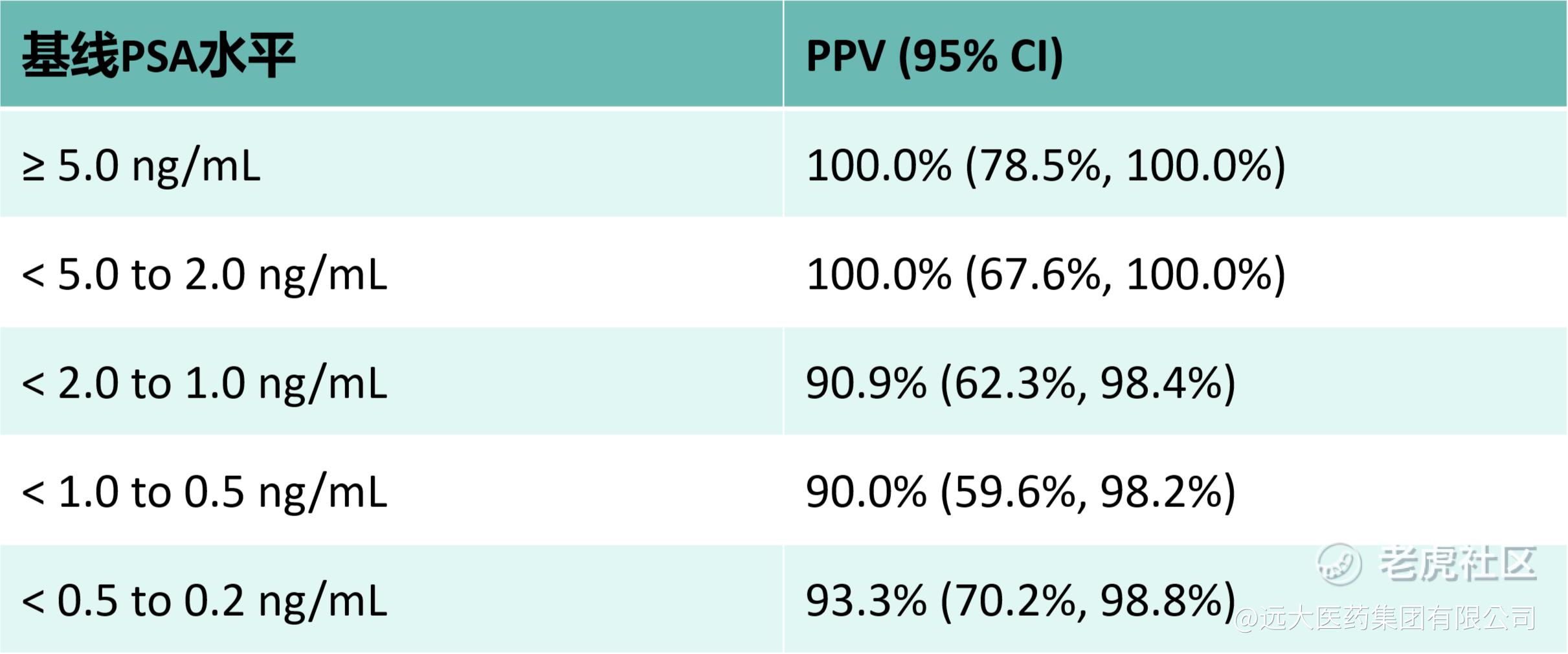Click the ≥ symbol in first row
This screenshot has height=654, width=1568.
tap(33, 167)
